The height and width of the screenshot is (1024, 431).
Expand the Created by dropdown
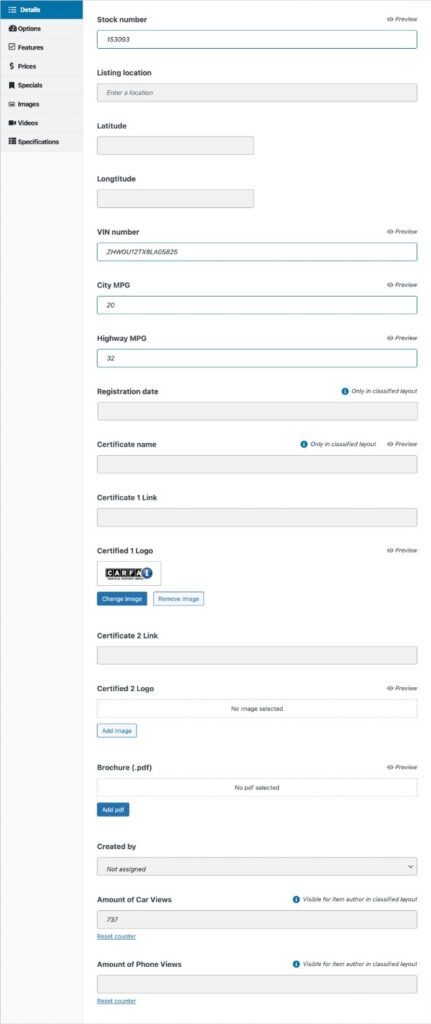tap(257, 866)
